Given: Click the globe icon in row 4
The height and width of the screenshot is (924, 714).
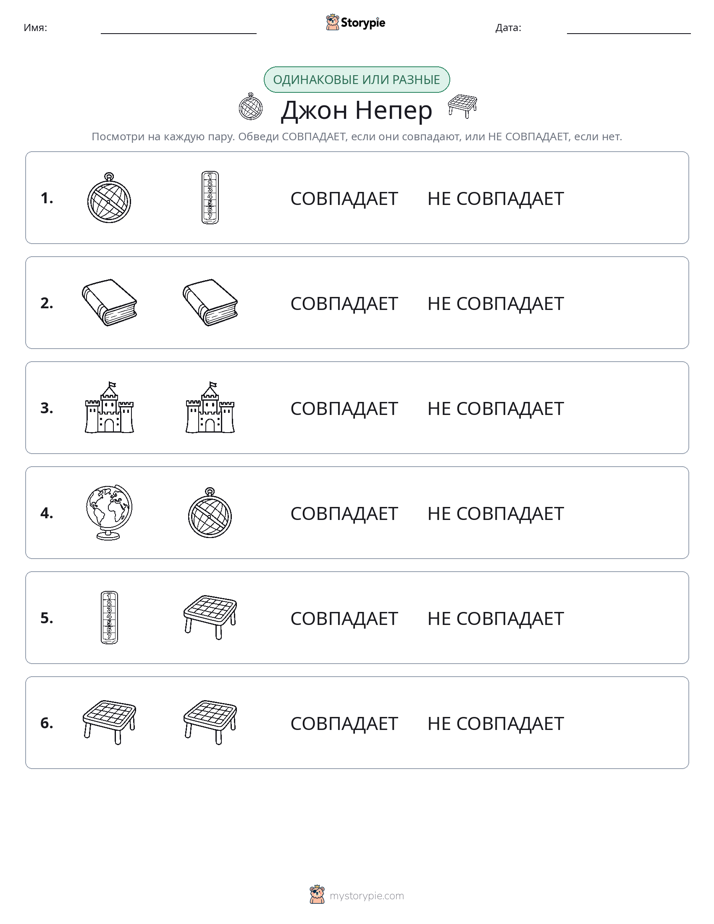Looking at the screenshot, I should pos(109,512).
